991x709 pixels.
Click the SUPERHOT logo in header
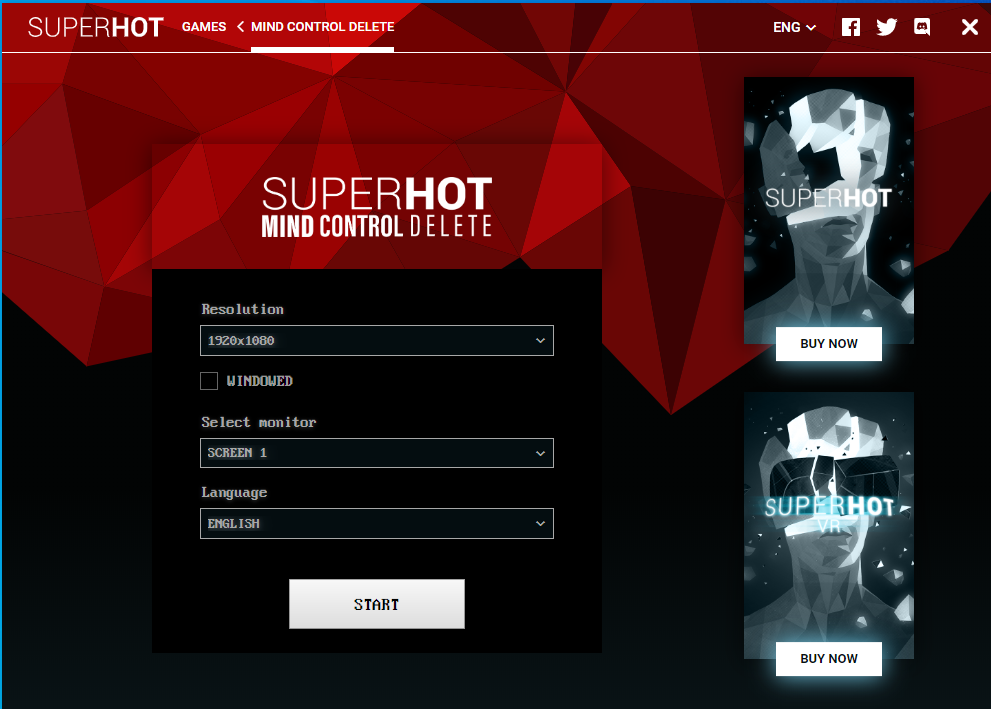coord(95,27)
